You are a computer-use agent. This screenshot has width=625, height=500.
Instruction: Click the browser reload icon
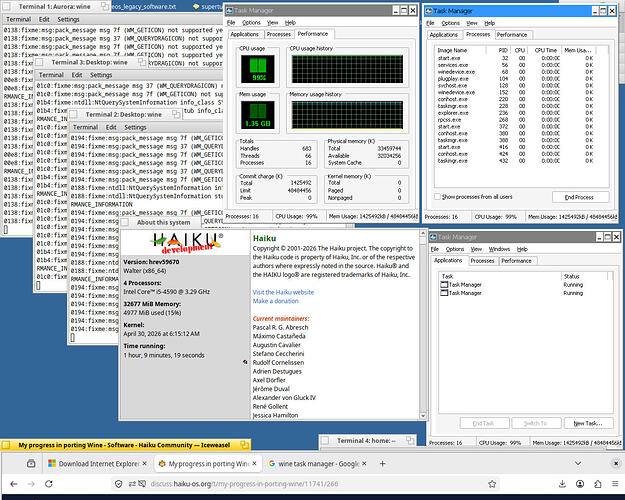coord(49,484)
